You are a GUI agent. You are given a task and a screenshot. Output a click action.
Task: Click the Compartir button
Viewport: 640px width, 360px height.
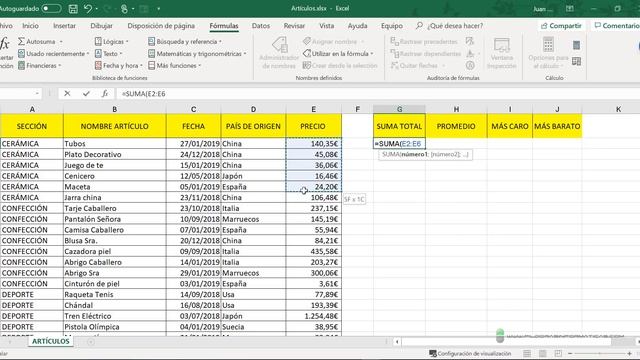pyautogui.click(x=561, y=26)
